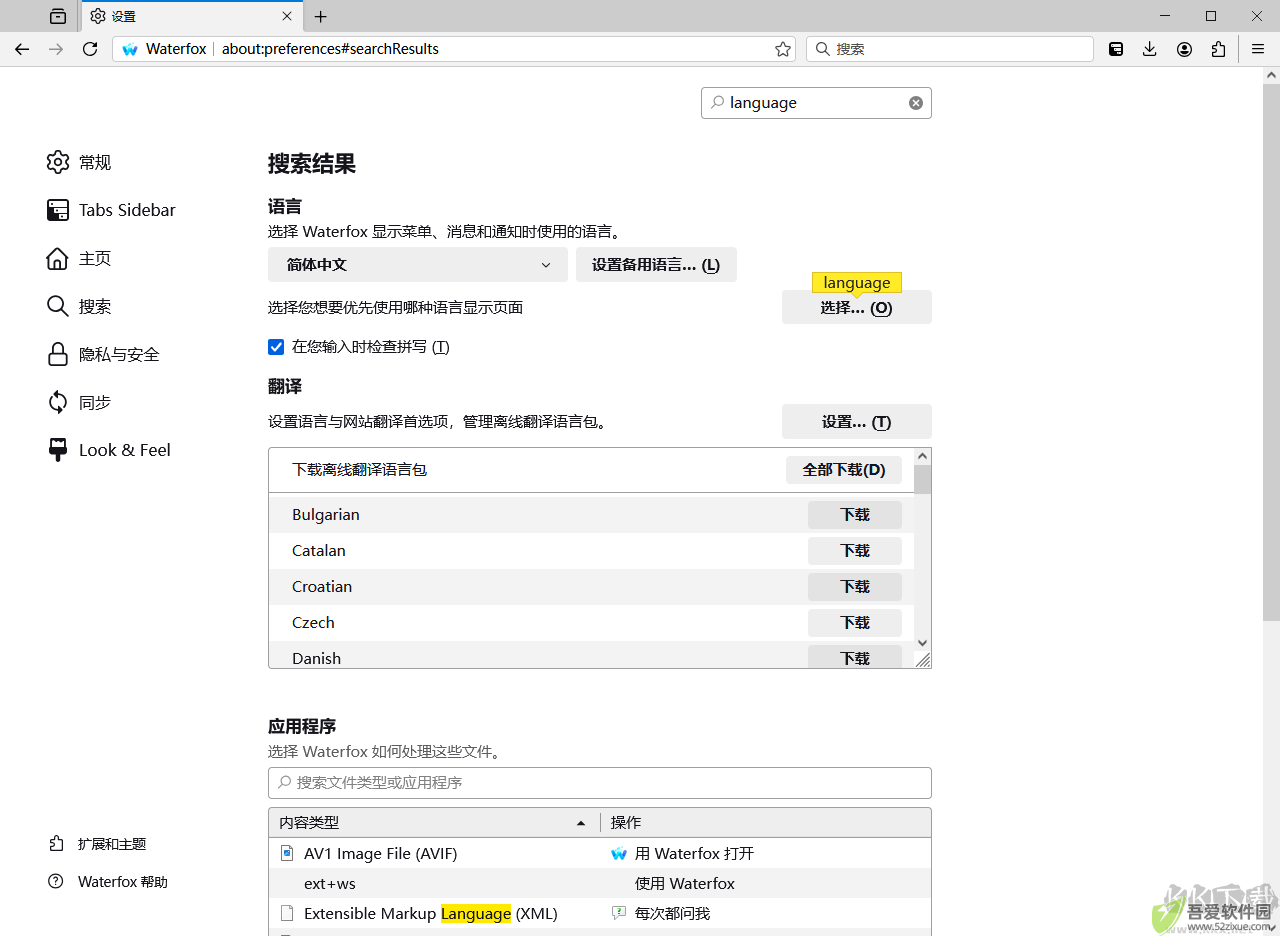Click the 选择… page language button
The image size is (1280, 936).
(x=856, y=307)
